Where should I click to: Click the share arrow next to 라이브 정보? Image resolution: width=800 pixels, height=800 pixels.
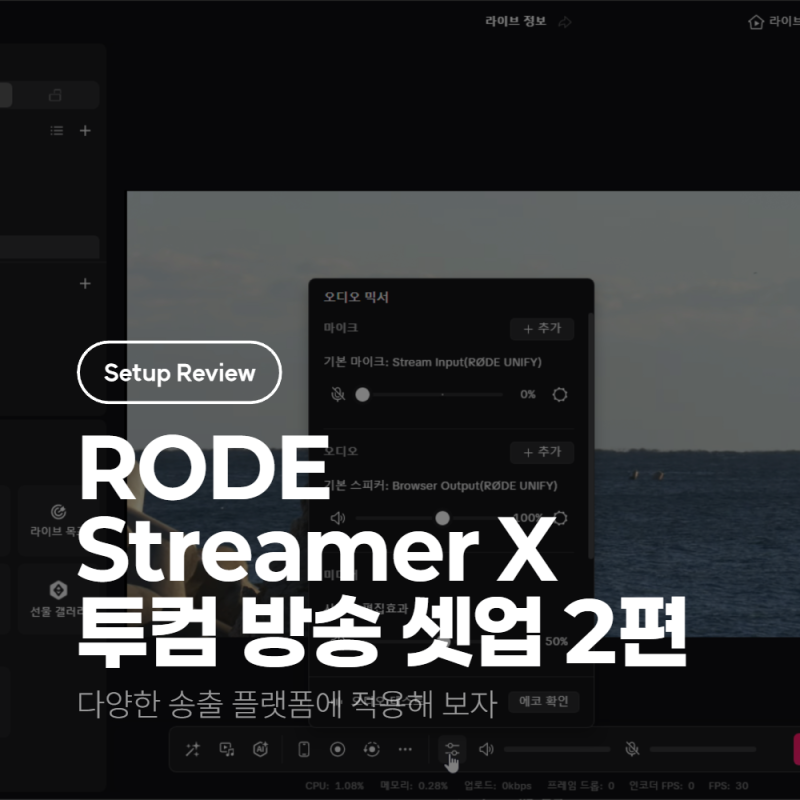pos(565,22)
